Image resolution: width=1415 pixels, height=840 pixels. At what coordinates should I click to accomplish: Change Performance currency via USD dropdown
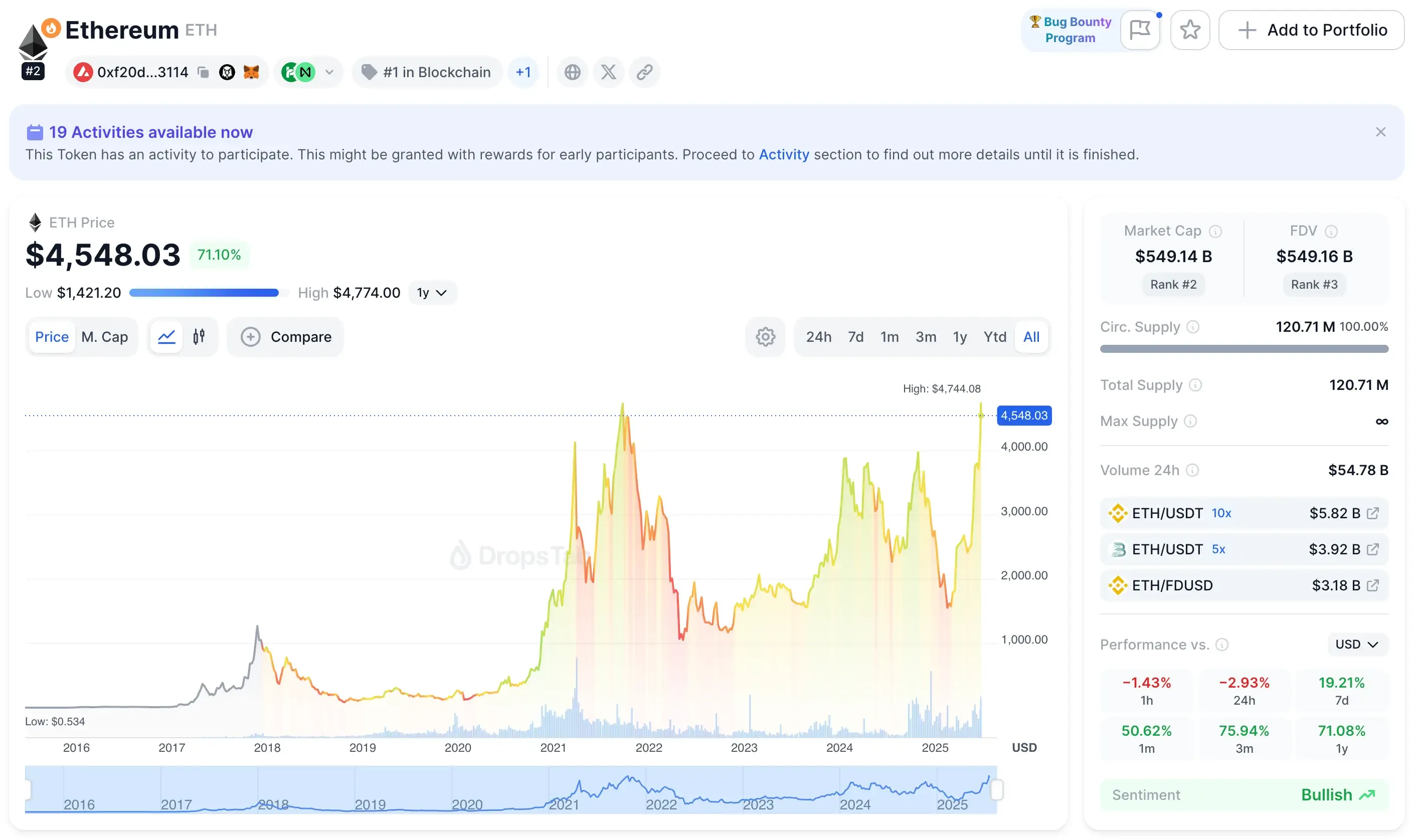(x=1356, y=644)
